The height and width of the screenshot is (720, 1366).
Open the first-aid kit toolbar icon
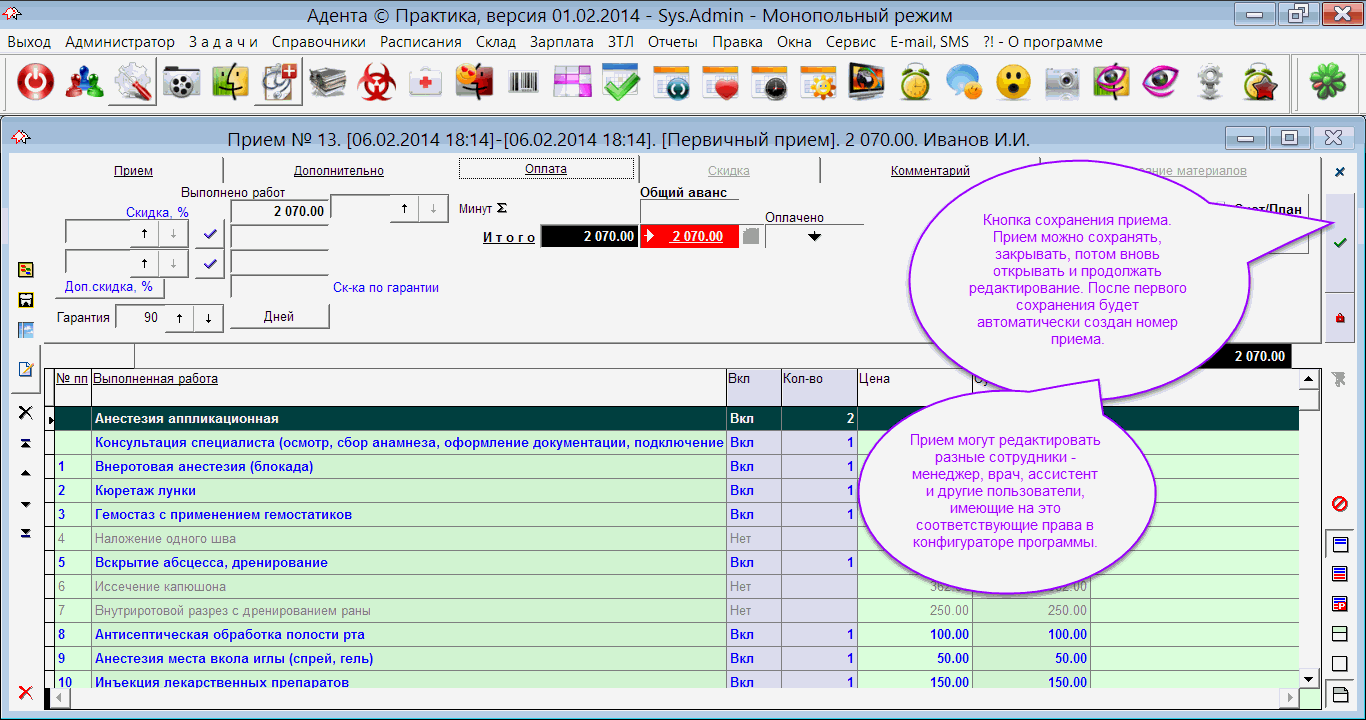426,84
